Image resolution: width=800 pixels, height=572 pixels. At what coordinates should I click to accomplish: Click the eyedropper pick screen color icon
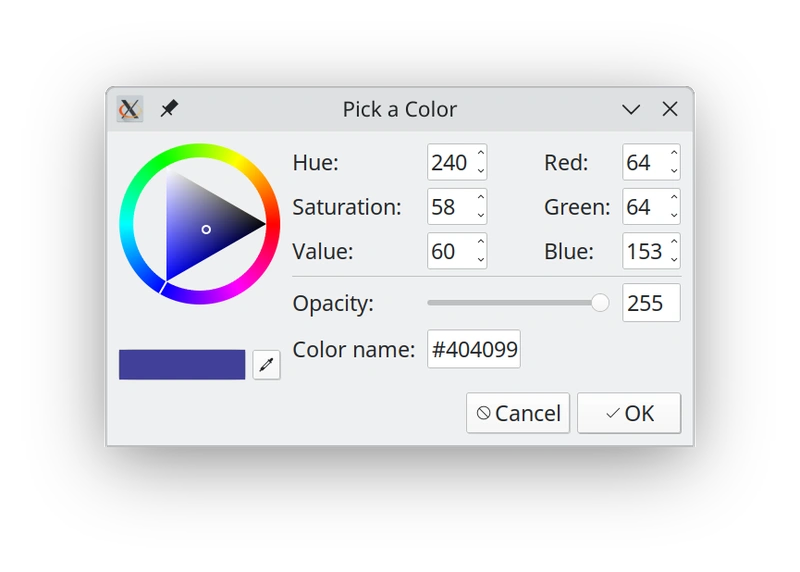(x=266, y=365)
